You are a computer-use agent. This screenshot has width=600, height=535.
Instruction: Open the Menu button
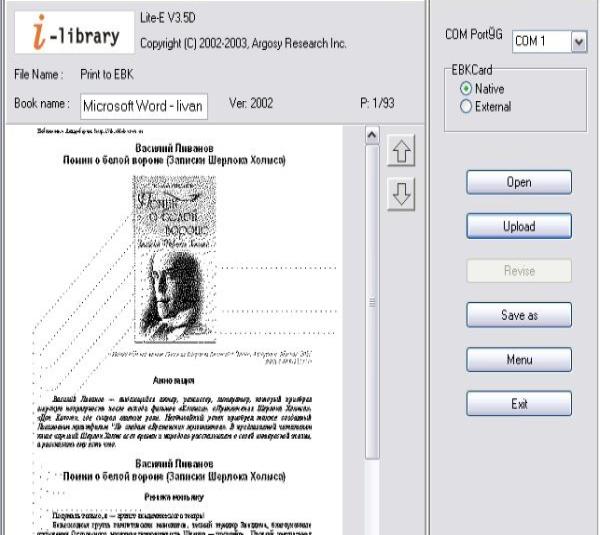(519, 359)
